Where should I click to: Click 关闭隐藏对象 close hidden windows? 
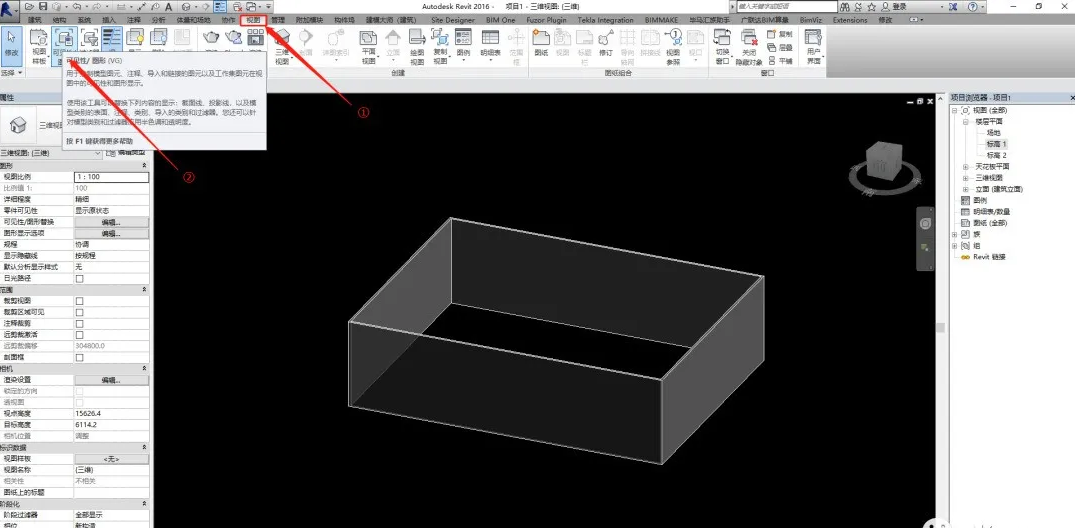coord(749,47)
